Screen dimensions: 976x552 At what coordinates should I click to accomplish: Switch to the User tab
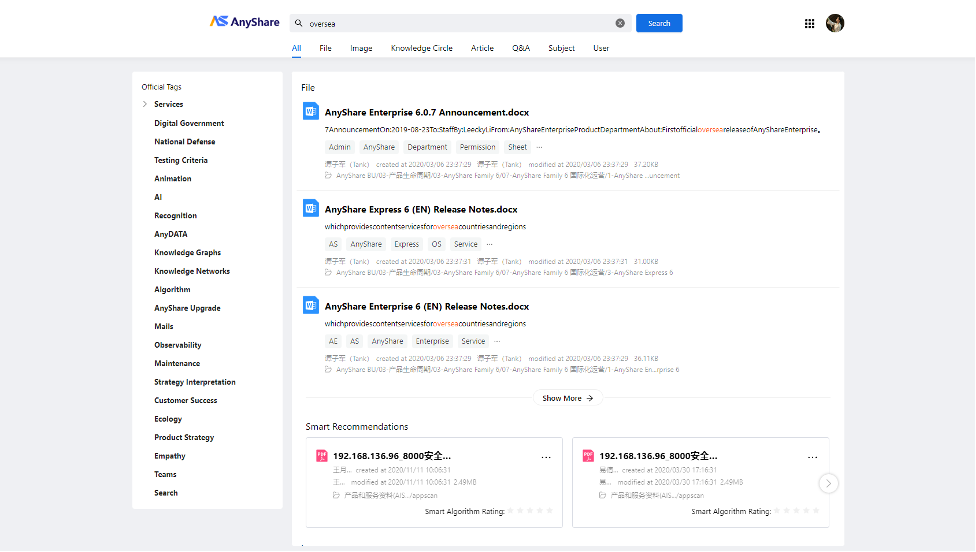pyautogui.click(x=601, y=48)
